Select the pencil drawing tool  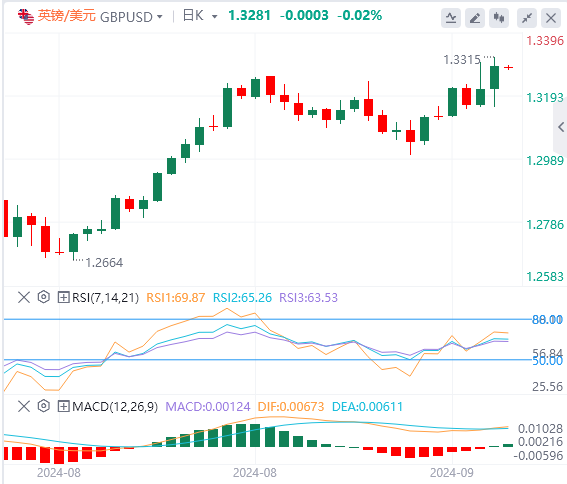pyautogui.click(x=475, y=17)
